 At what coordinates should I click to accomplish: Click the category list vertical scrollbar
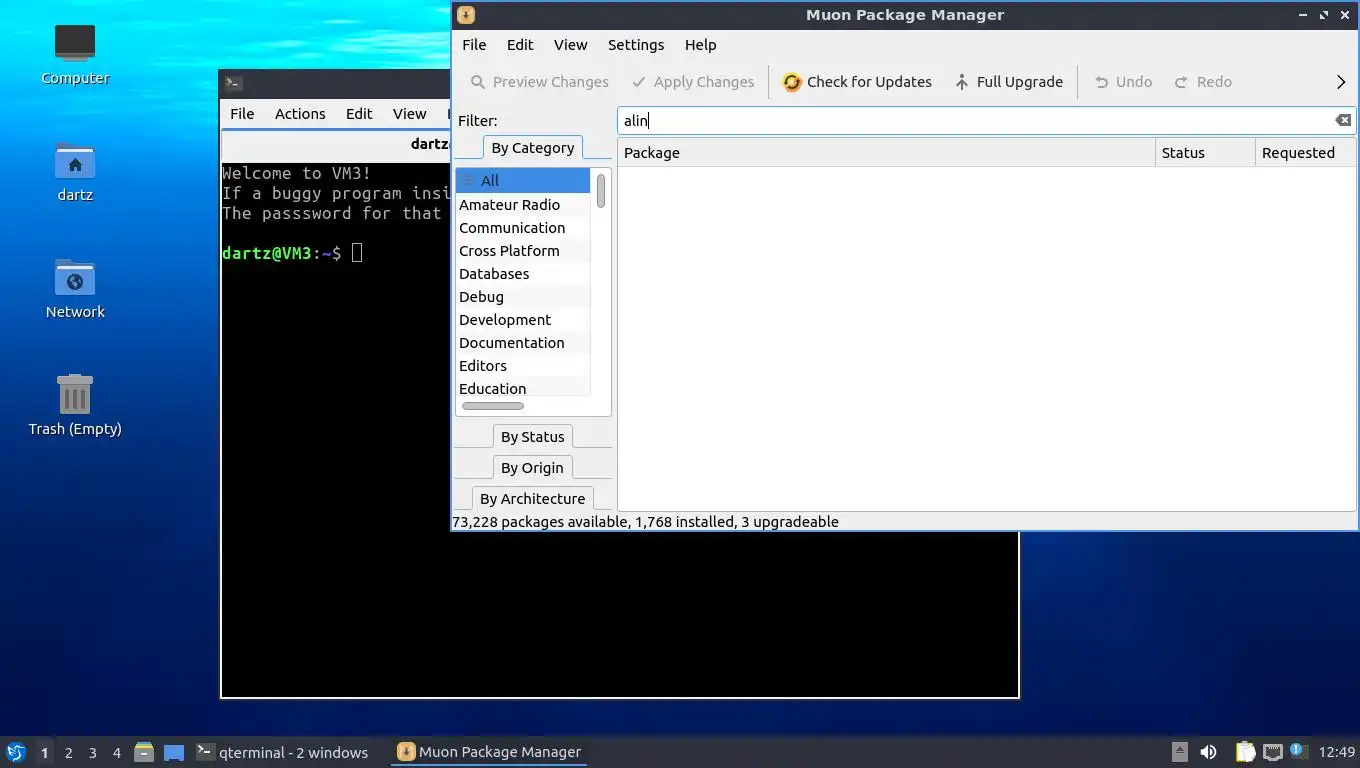(x=601, y=191)
